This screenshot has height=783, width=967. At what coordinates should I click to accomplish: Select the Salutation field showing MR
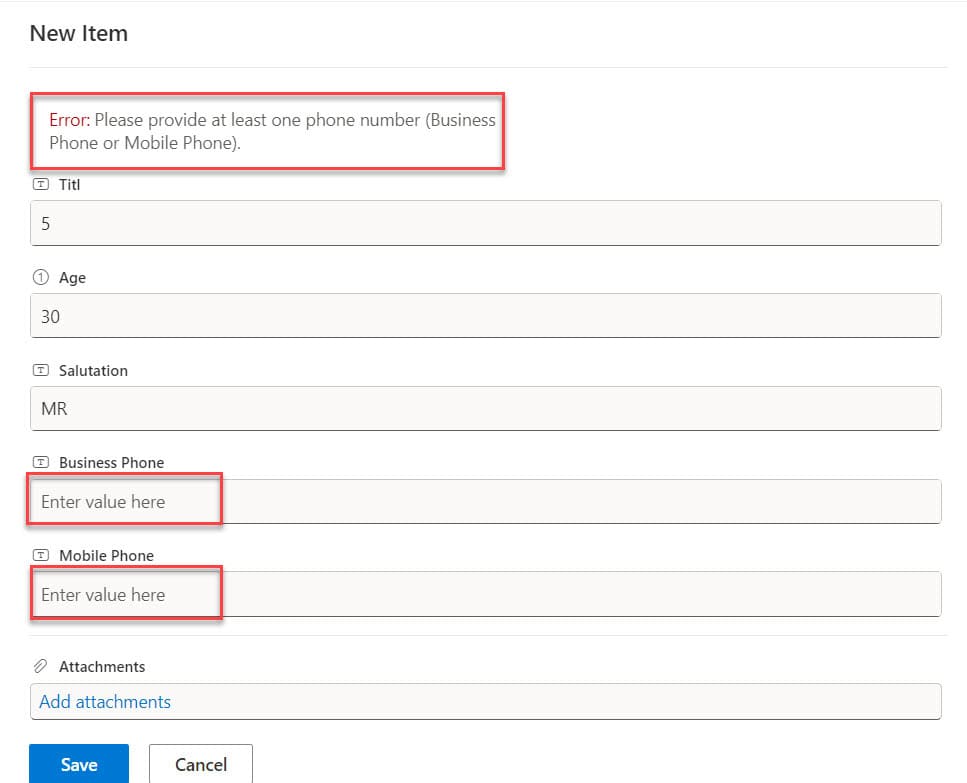485,408
